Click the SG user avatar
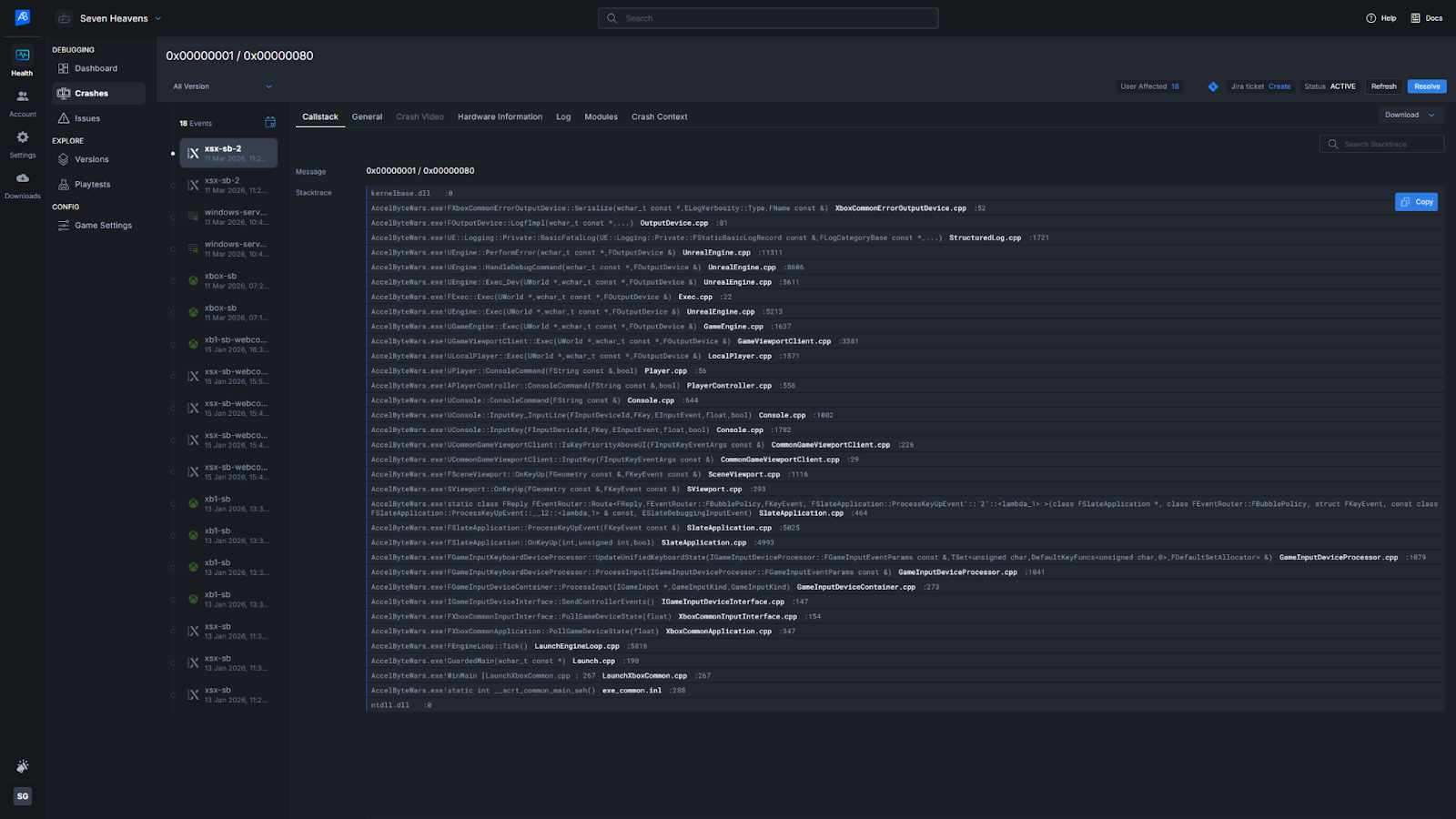The image size is (1456, 819). point(22,796)
